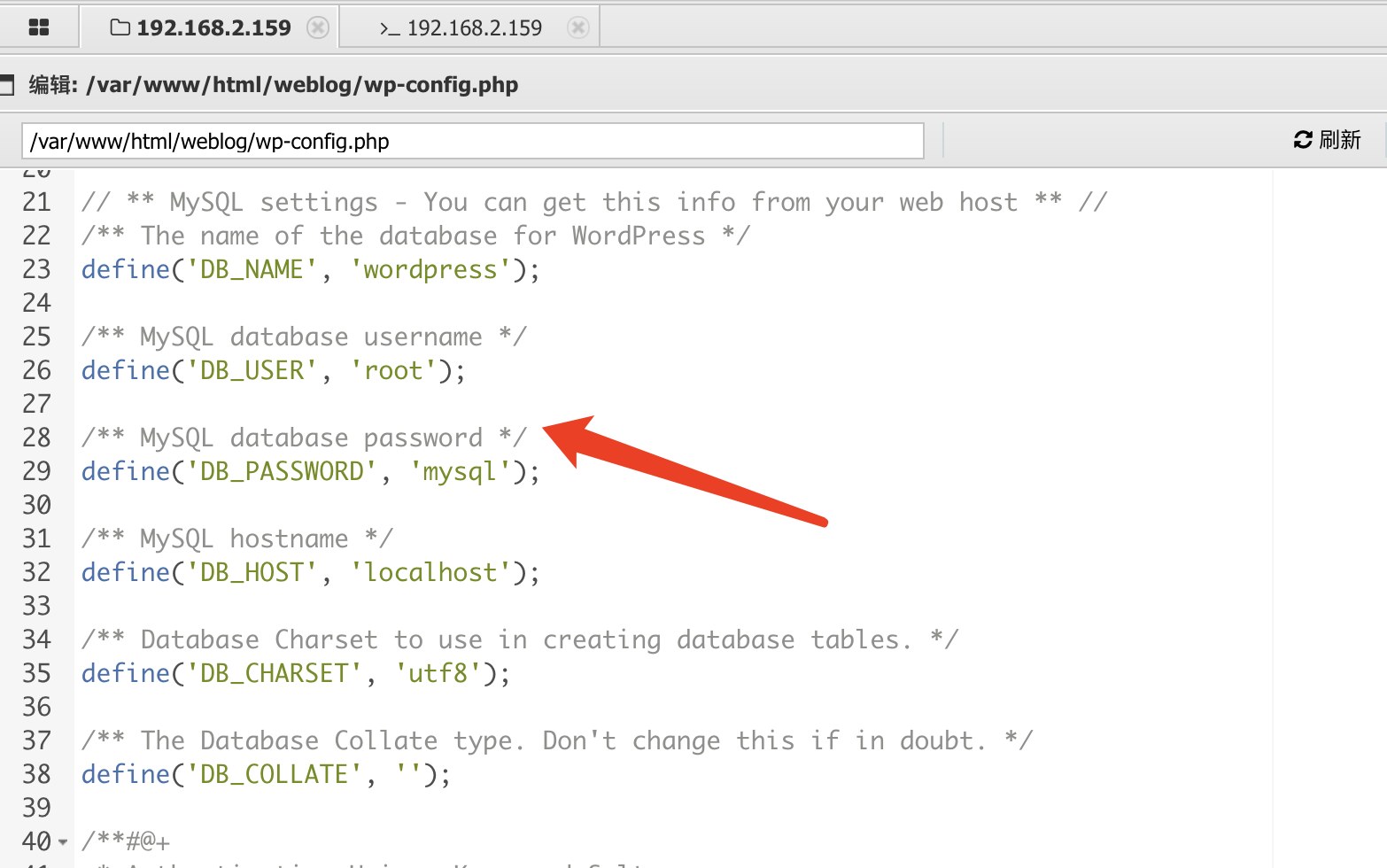Screen dimensions: 1387x868
Task: Click the MySQL settings comment on line 21
Action: 593,202
